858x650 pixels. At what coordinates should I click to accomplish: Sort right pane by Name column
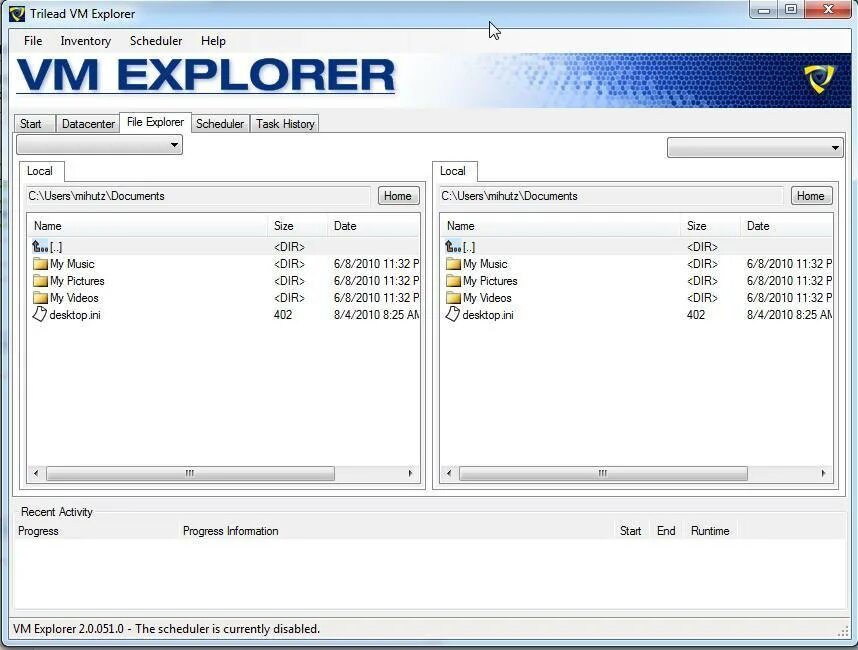click(561, 226)
